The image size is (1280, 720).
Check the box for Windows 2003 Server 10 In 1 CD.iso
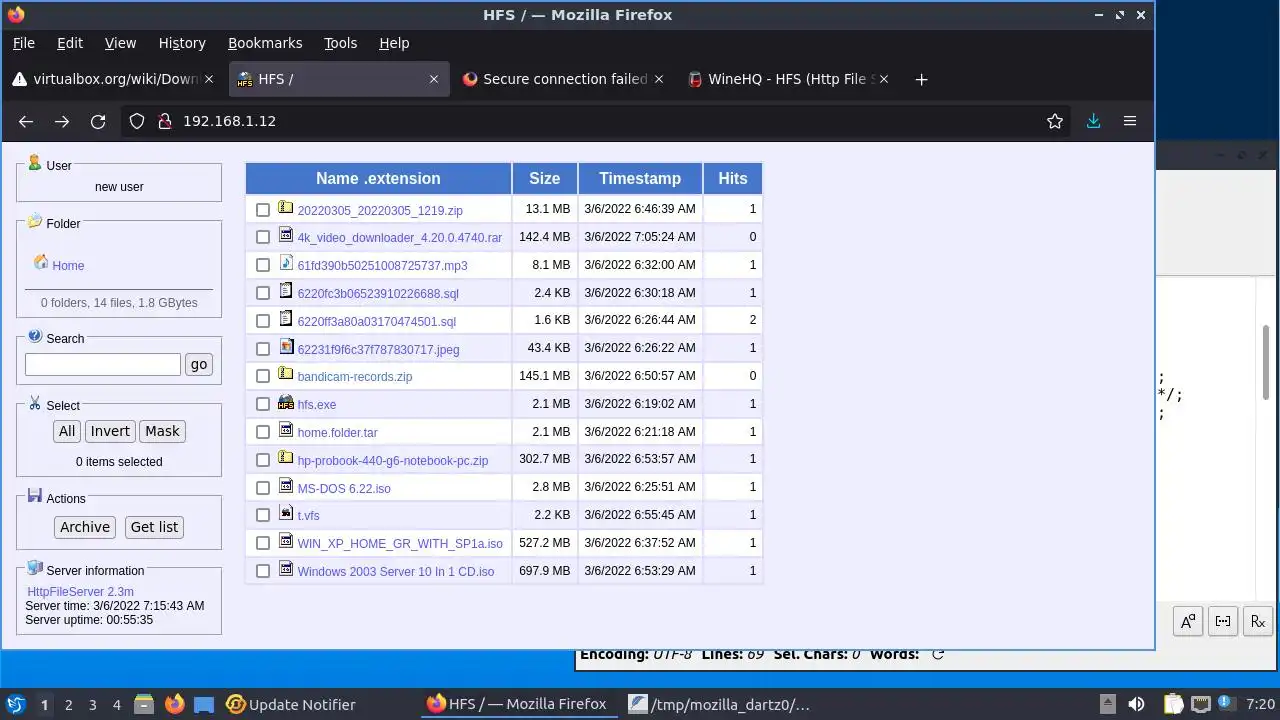[263, 571]
